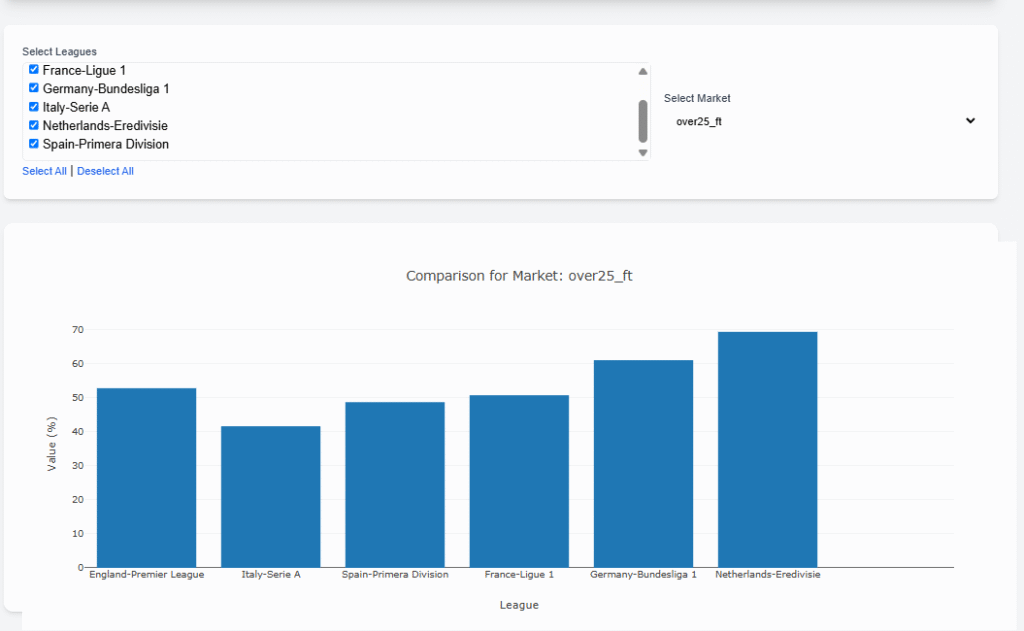
Task: Click the Deselect All link
Action: pyautogui.click(x=105, y=171)
